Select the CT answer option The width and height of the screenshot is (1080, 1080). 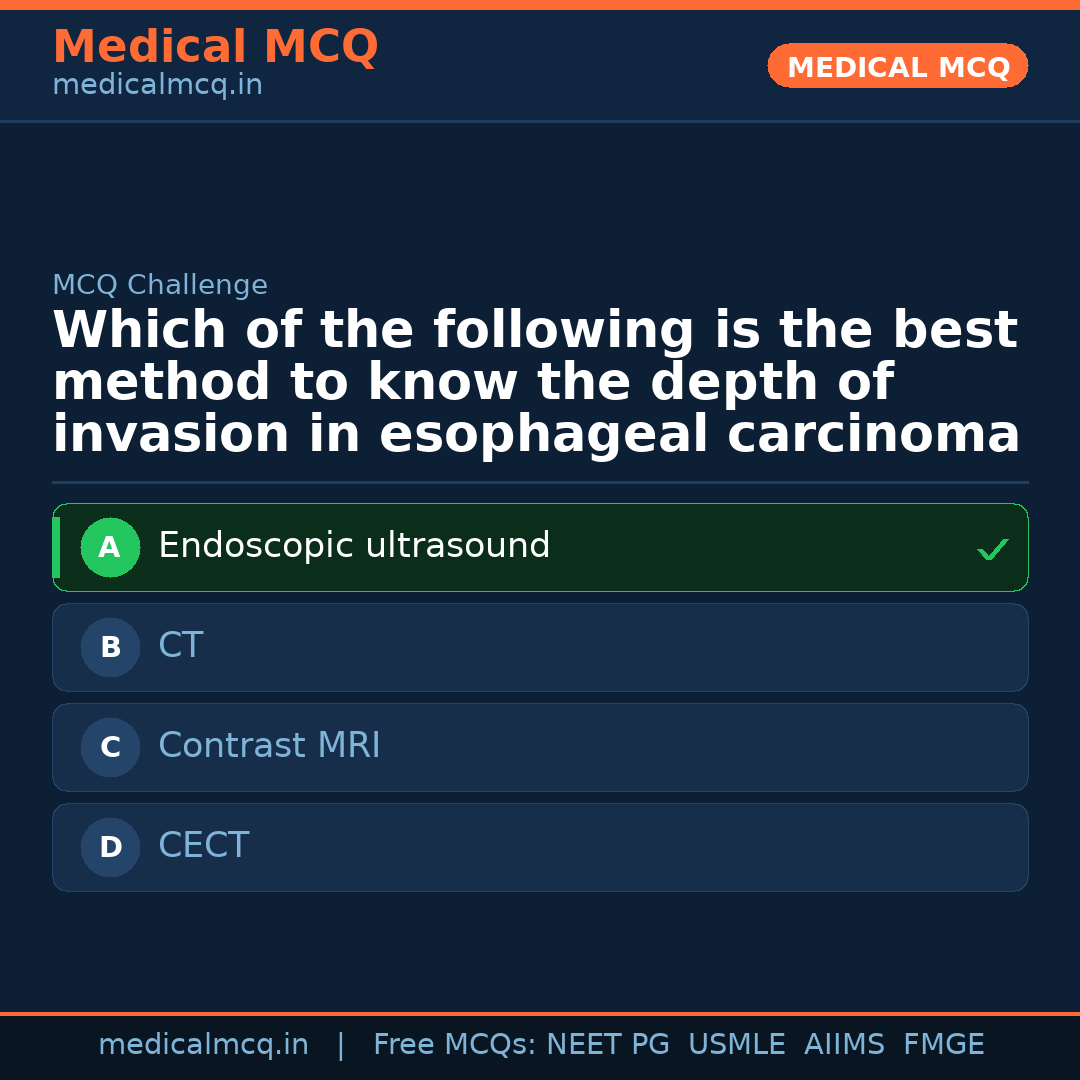click(x=181, y=646)
